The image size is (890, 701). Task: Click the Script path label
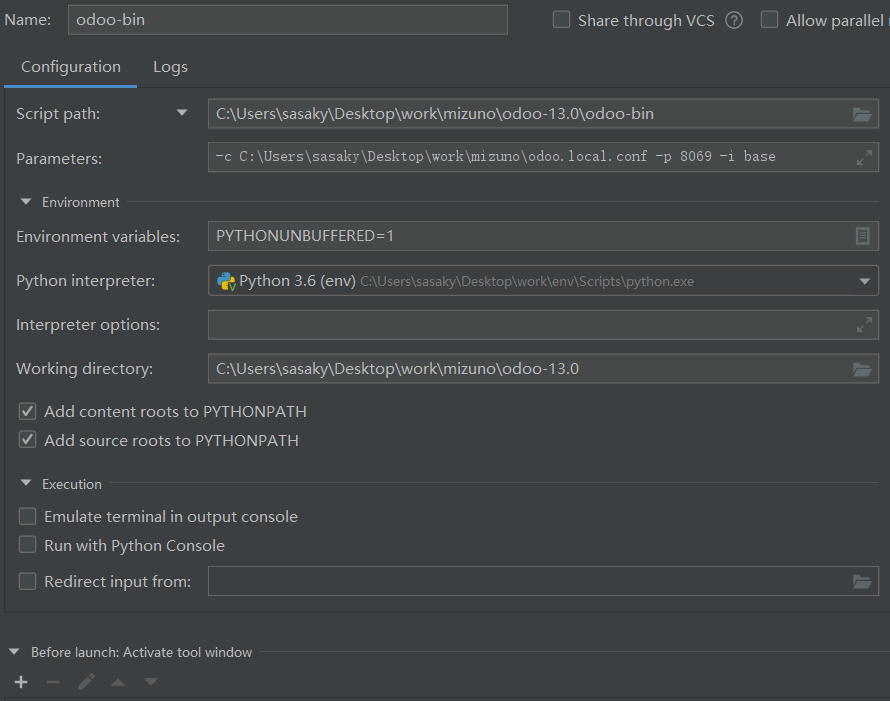(x=58, y=114)
